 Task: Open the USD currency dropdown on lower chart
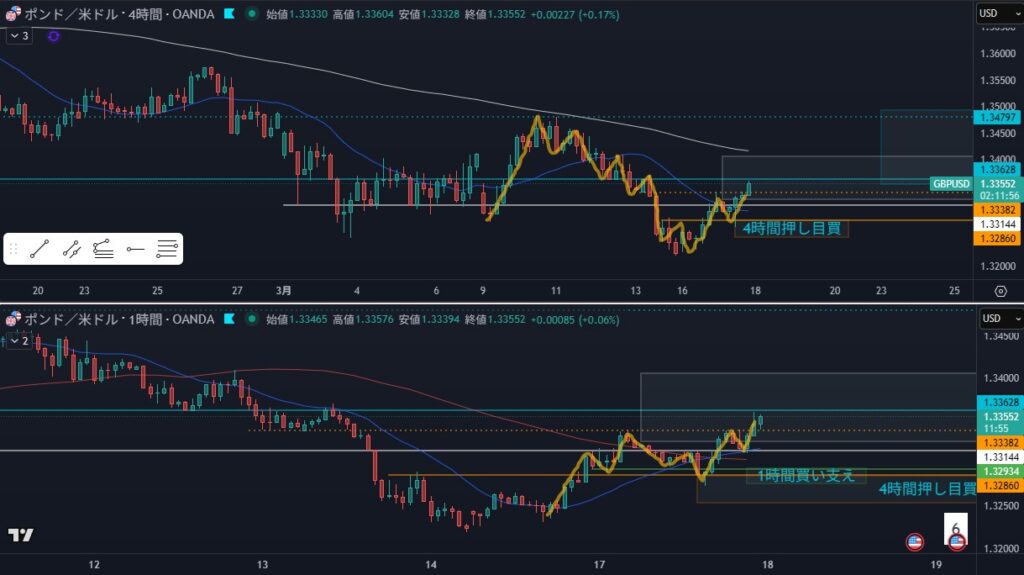point(996,318)
